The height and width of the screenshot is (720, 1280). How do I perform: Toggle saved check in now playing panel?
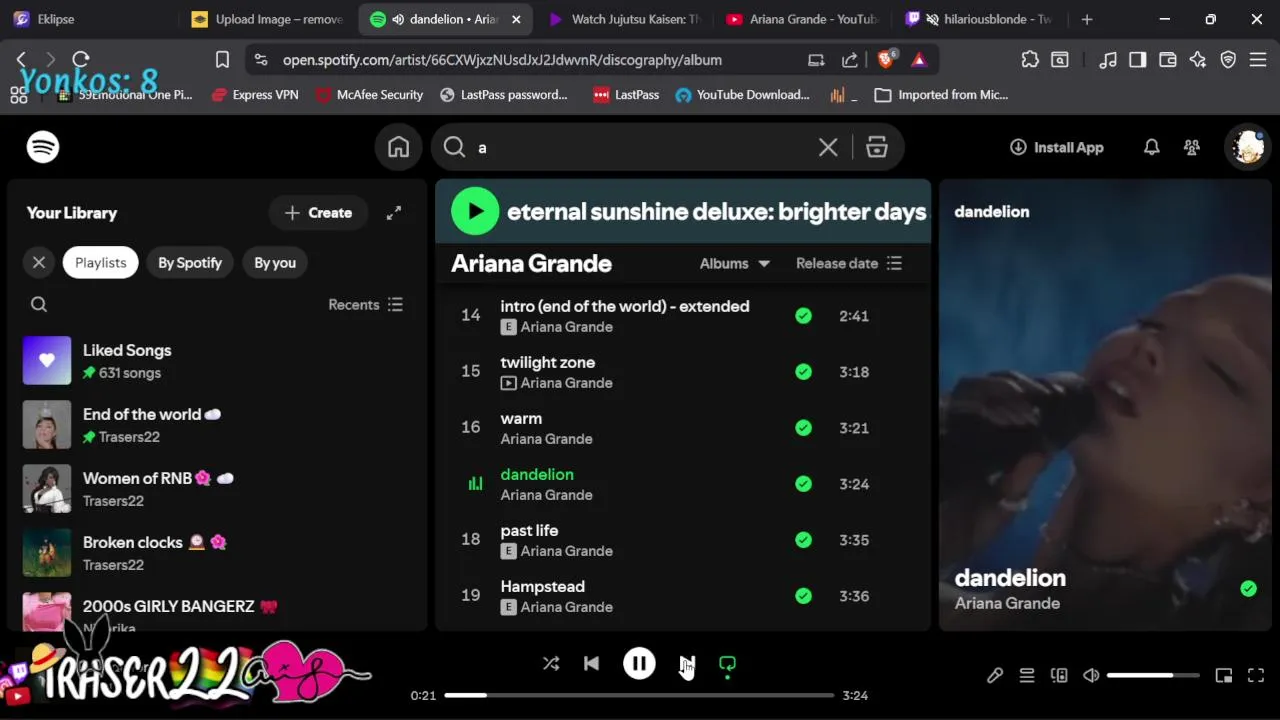[x=1248, y=589]
